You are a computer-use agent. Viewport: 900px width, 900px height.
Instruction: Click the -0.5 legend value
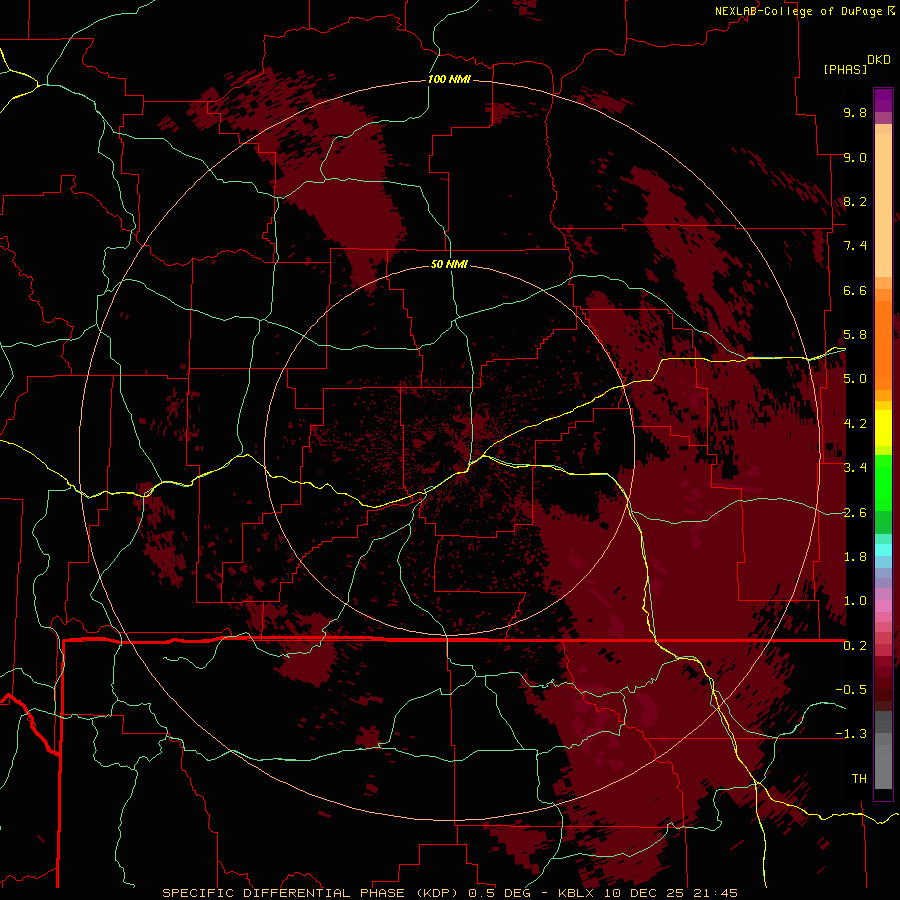tap(851, 690)
